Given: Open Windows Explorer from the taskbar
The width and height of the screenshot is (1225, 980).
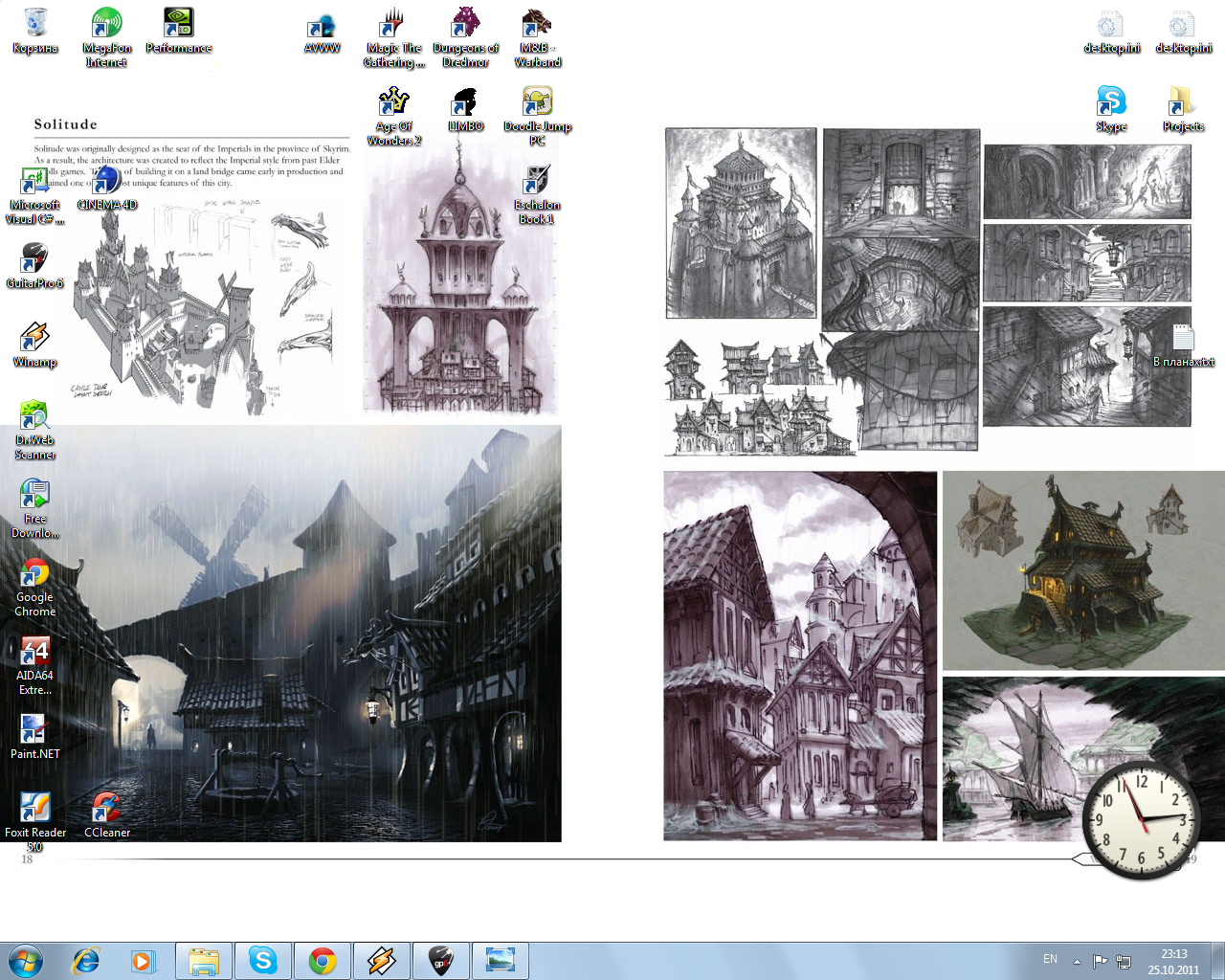Looking at the screenshot, I should click(204, 960).
